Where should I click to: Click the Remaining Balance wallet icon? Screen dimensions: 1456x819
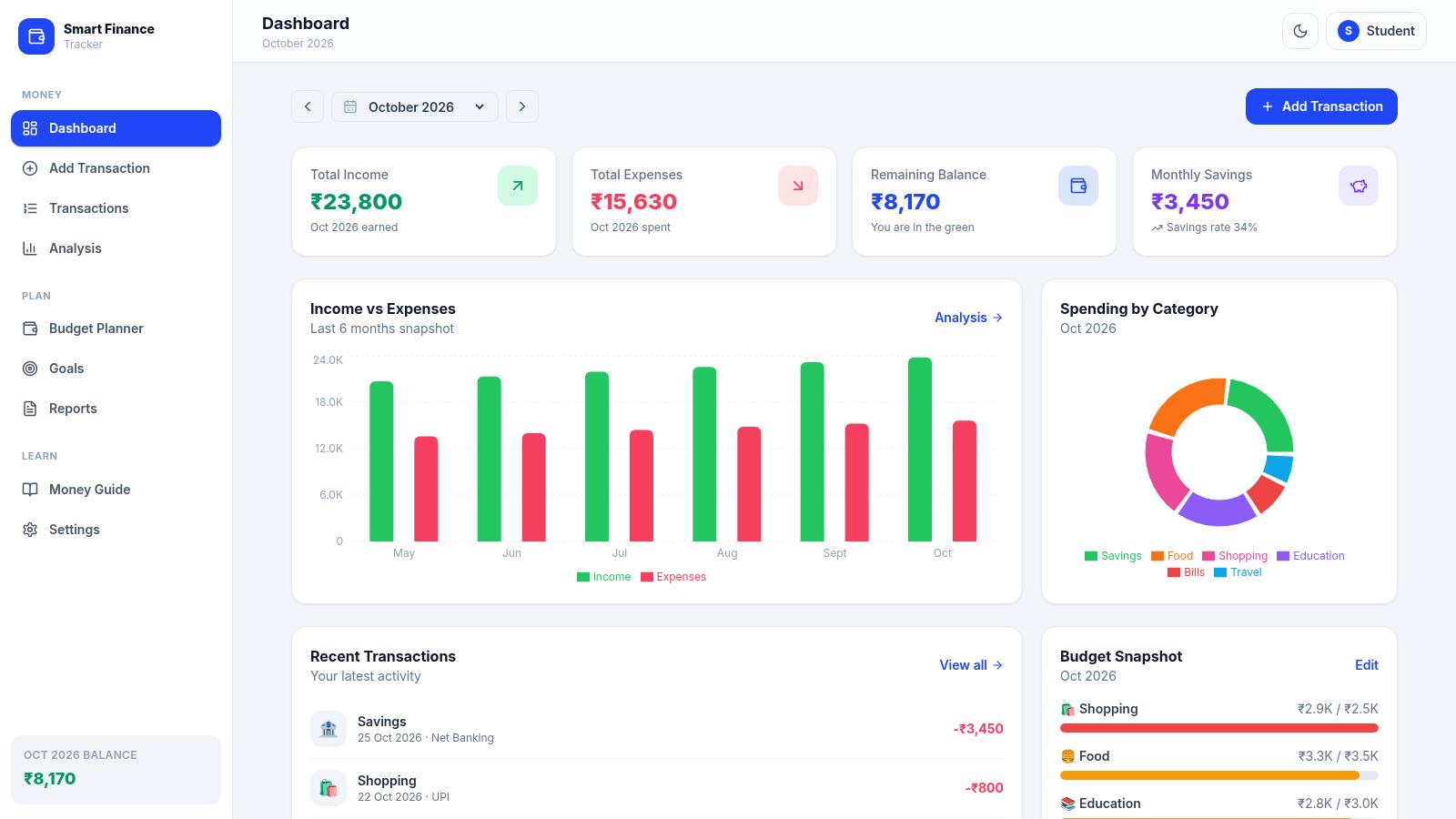tap(1078, 186)
